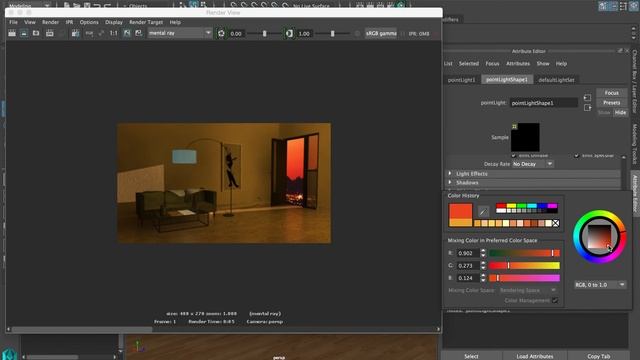Click the Hide button

coord(620,112)
